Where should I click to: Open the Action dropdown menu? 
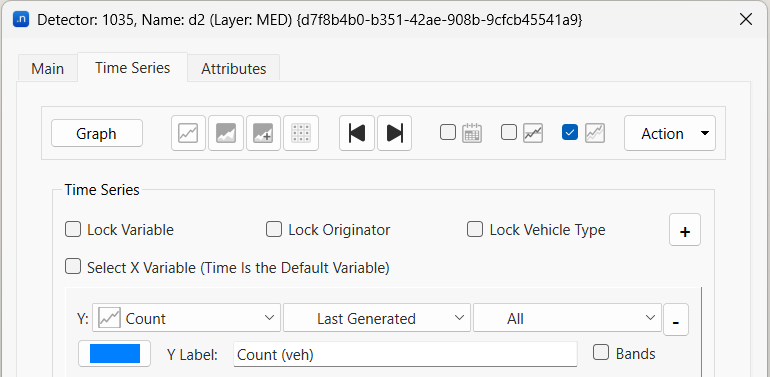click(x=670, y=133)
